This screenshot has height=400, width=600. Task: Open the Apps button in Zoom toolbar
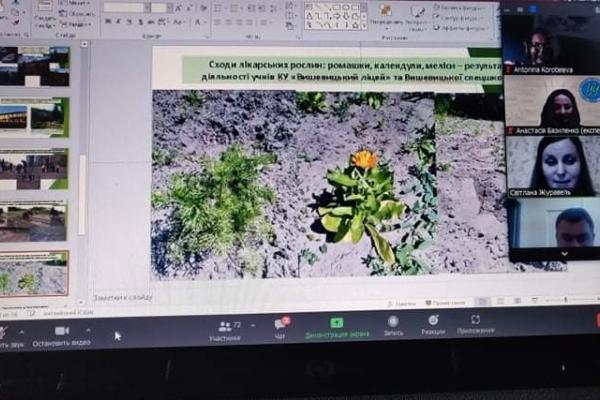click(475, 323)
